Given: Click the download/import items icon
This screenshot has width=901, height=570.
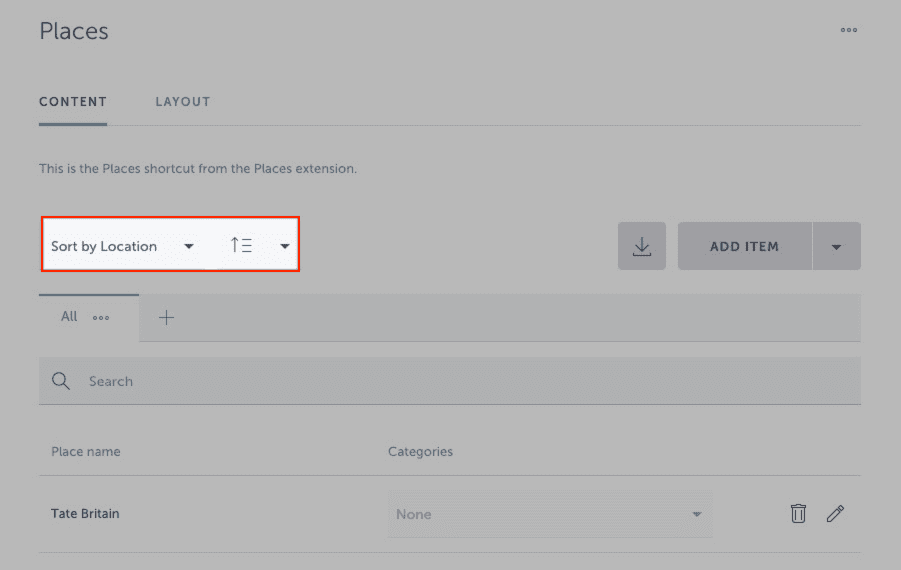Looking at the screenshot, I should tap(642, 246).
